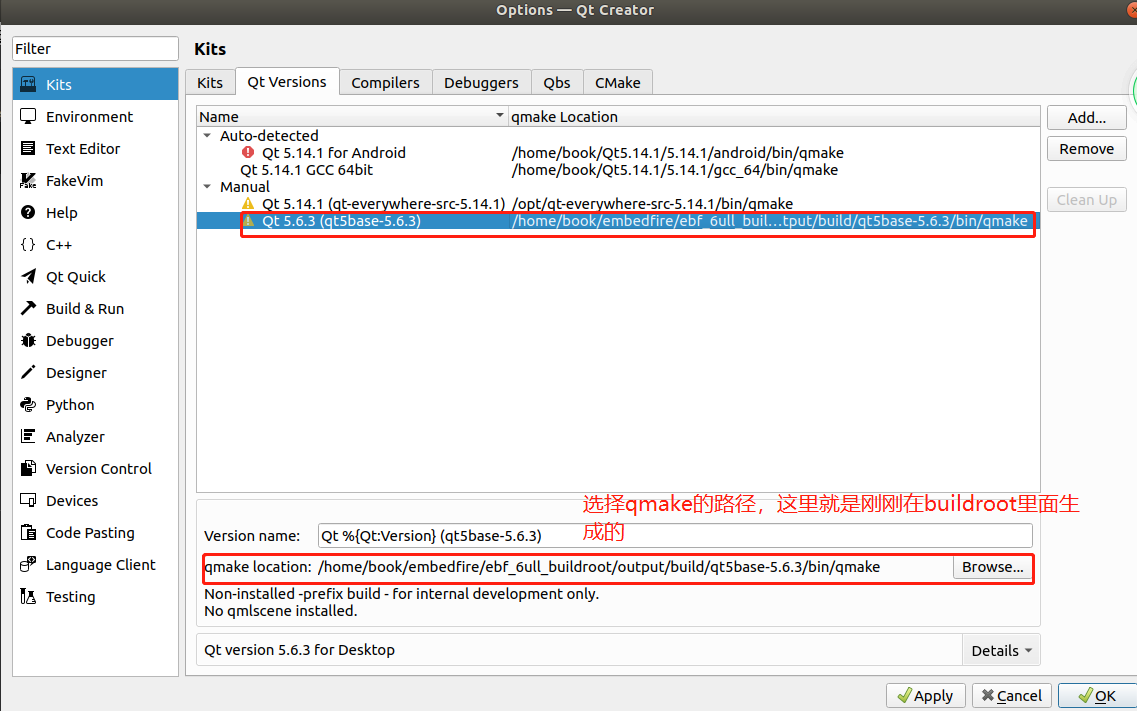Open the Python settings icon
The image size is (1137, 711).
[28, 404]
